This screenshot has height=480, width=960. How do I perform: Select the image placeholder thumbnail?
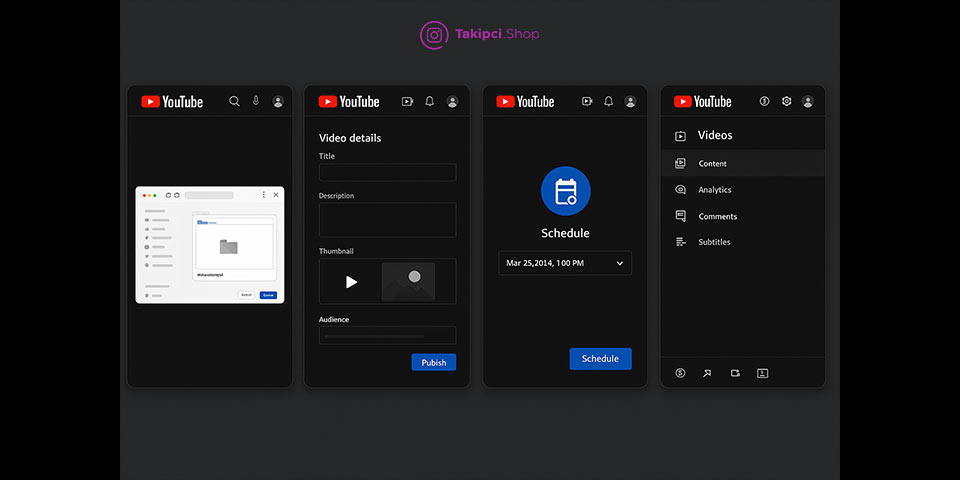(x=408, y=282)
